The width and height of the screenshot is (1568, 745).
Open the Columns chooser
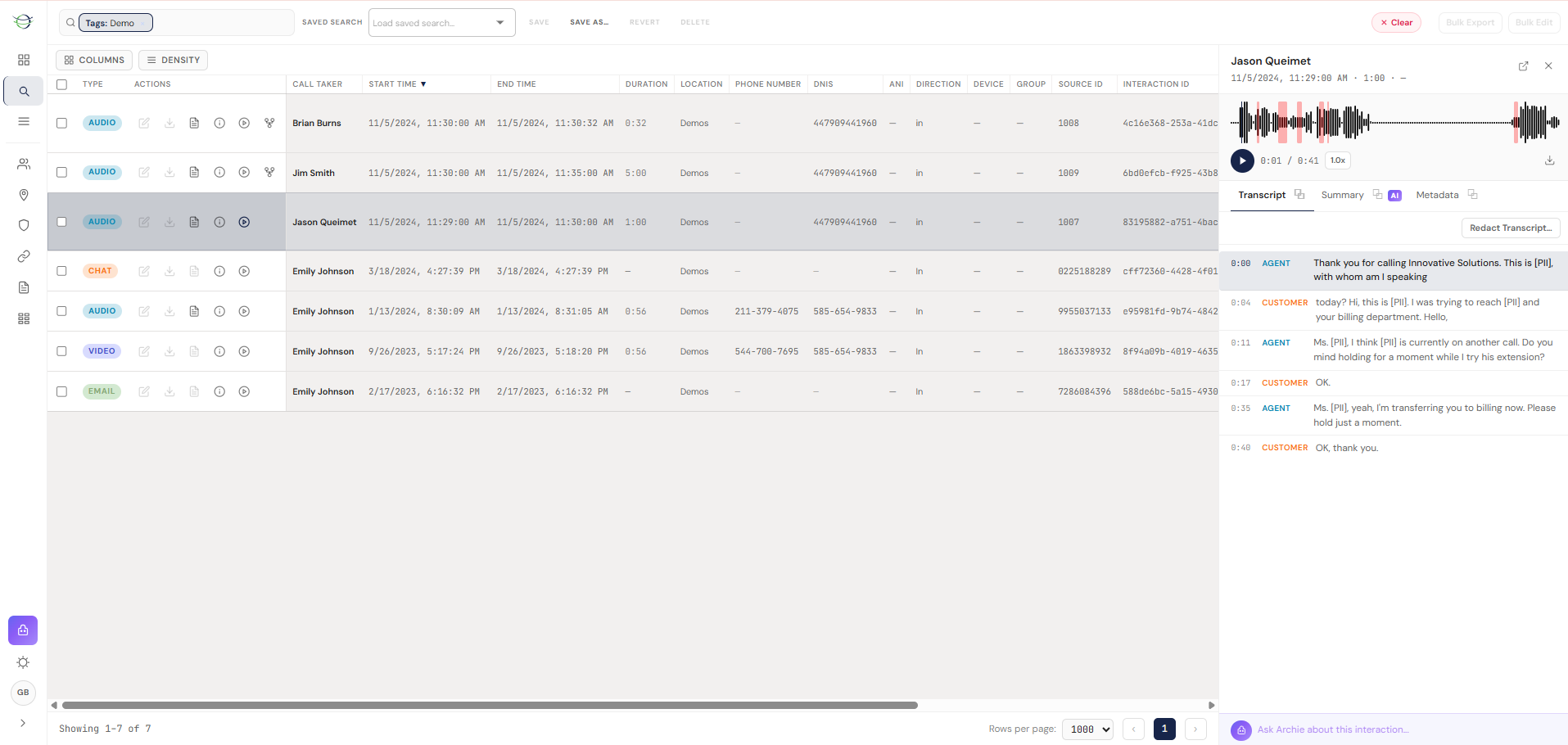coord(94,60)
